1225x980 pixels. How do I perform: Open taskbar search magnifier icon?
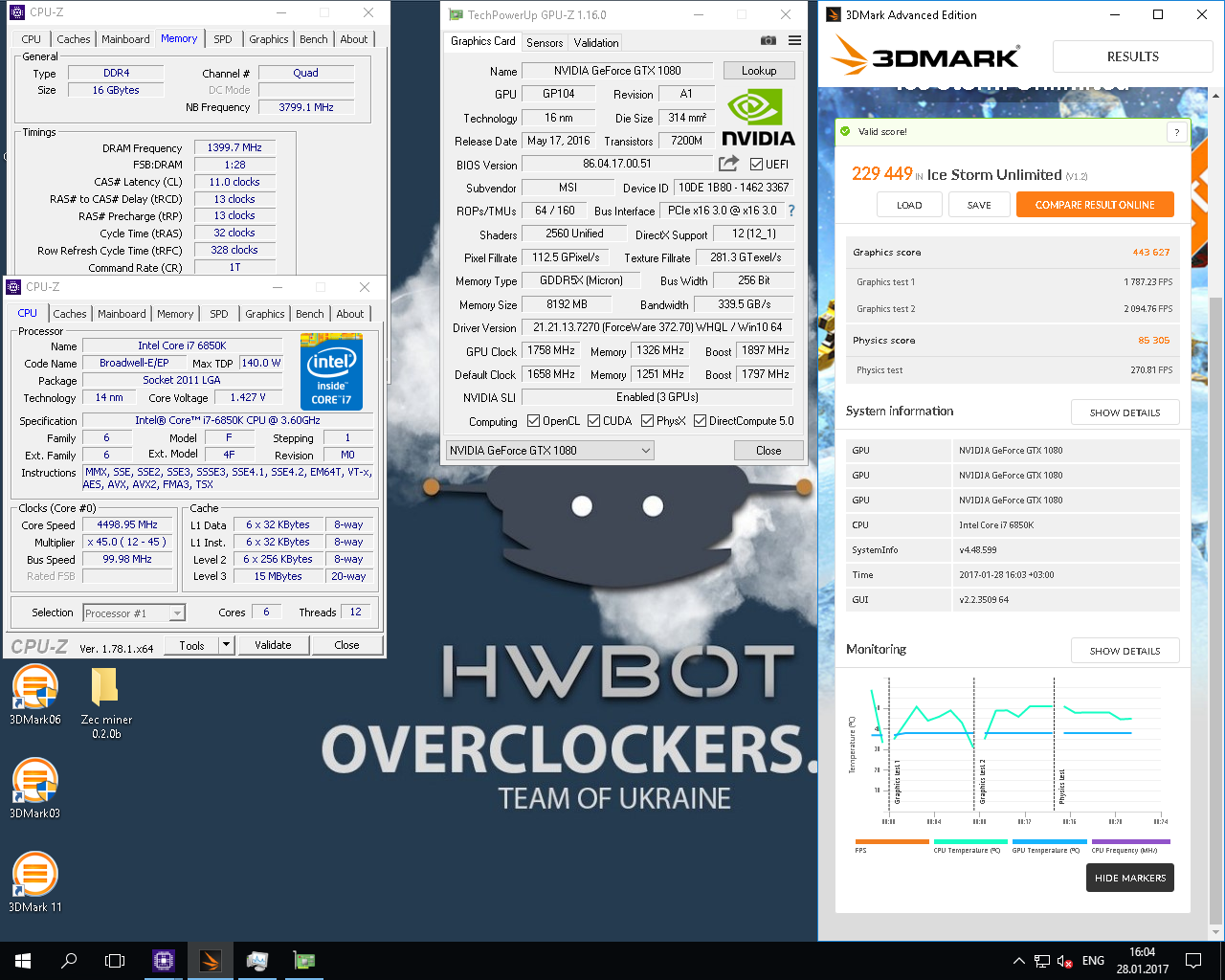[x=69, y=961]
